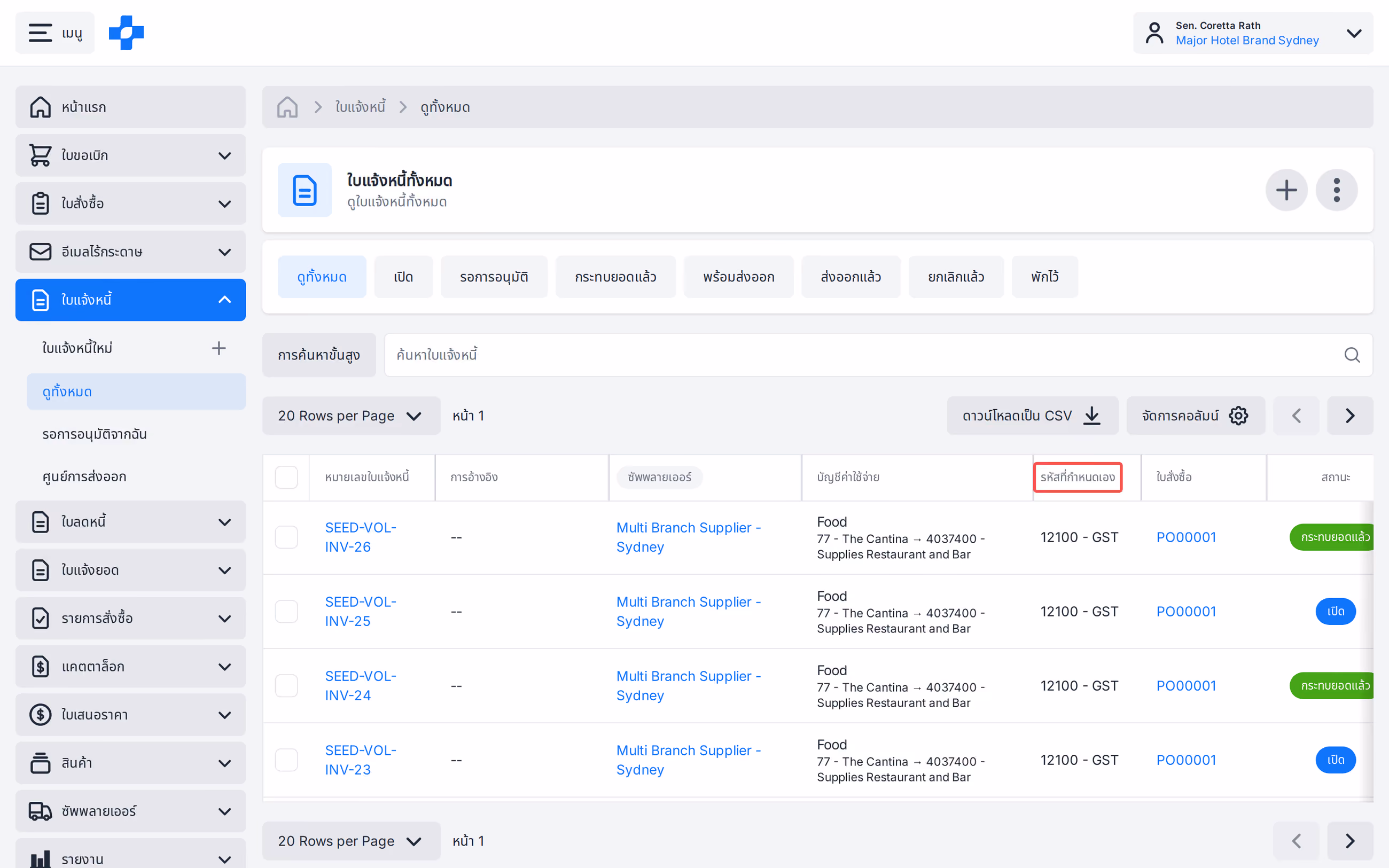
Task: Open top 20 Rows per Page dropdown
Action: click(x=352, y=416)
